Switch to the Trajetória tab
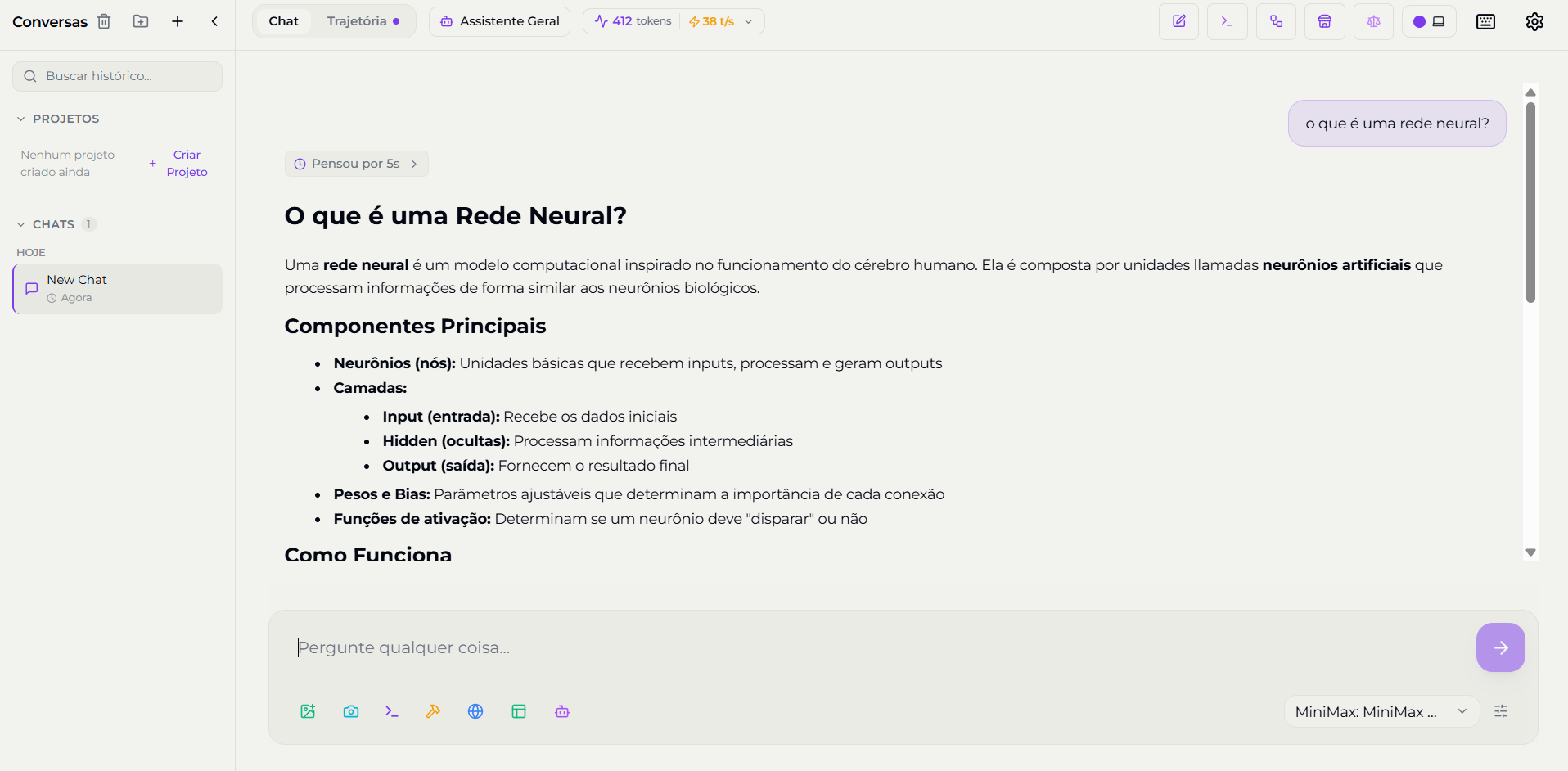Image resolution: width=1568 pixels, height=771 pixels. (363, 21)
